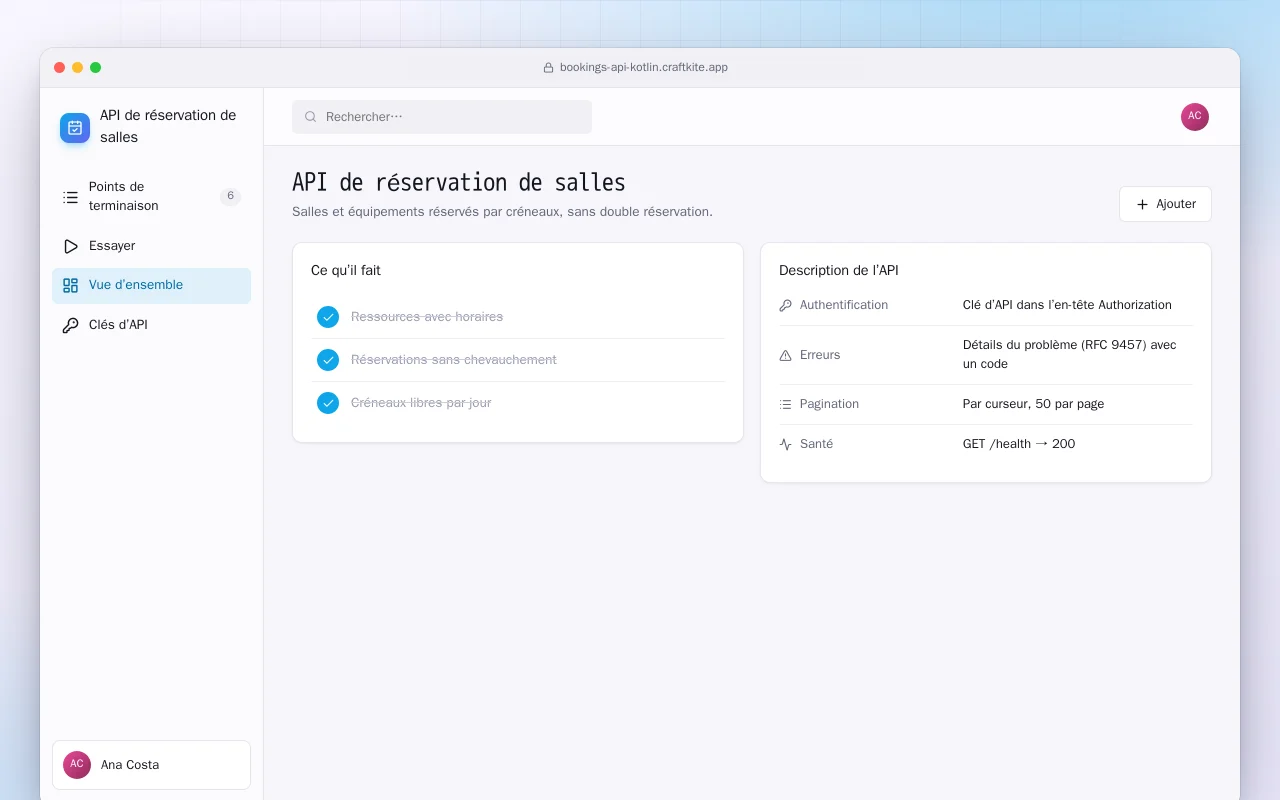Uncheck Réservations sans chevauchement
The height and width of the screenshot is (800, 1280).
[328, 360]
